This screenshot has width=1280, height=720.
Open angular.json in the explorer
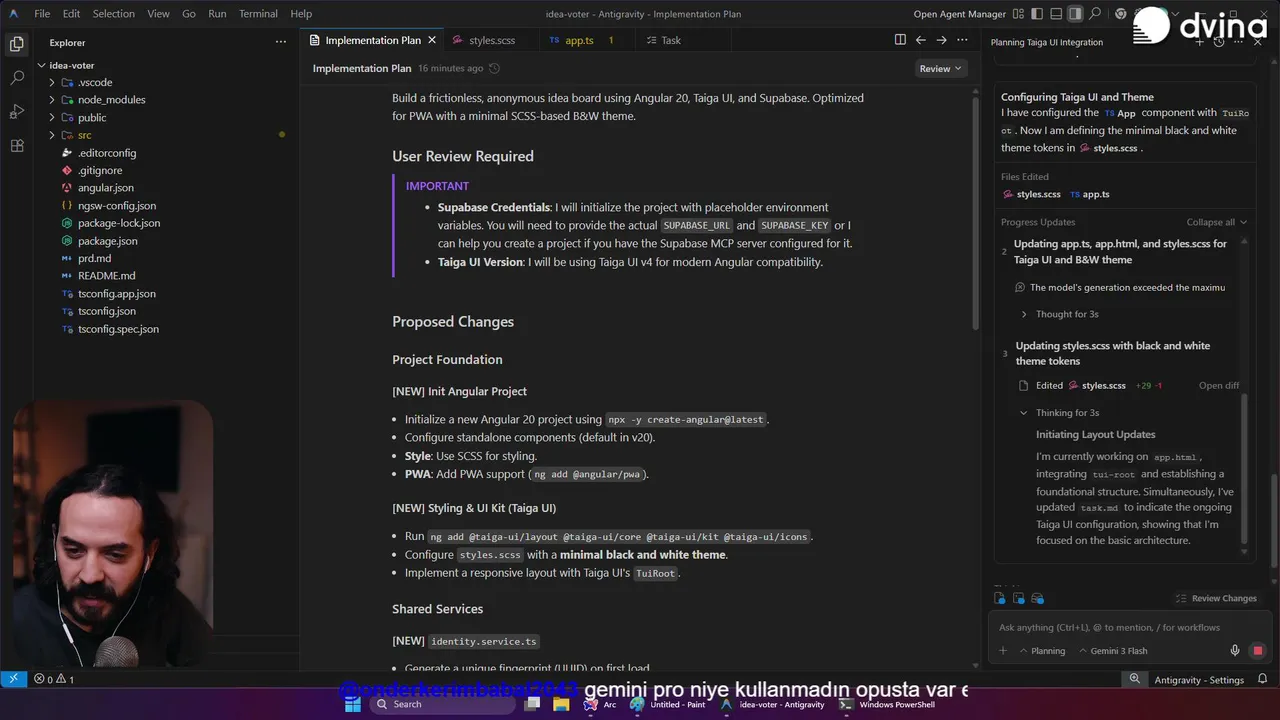[x=105, y=188]
